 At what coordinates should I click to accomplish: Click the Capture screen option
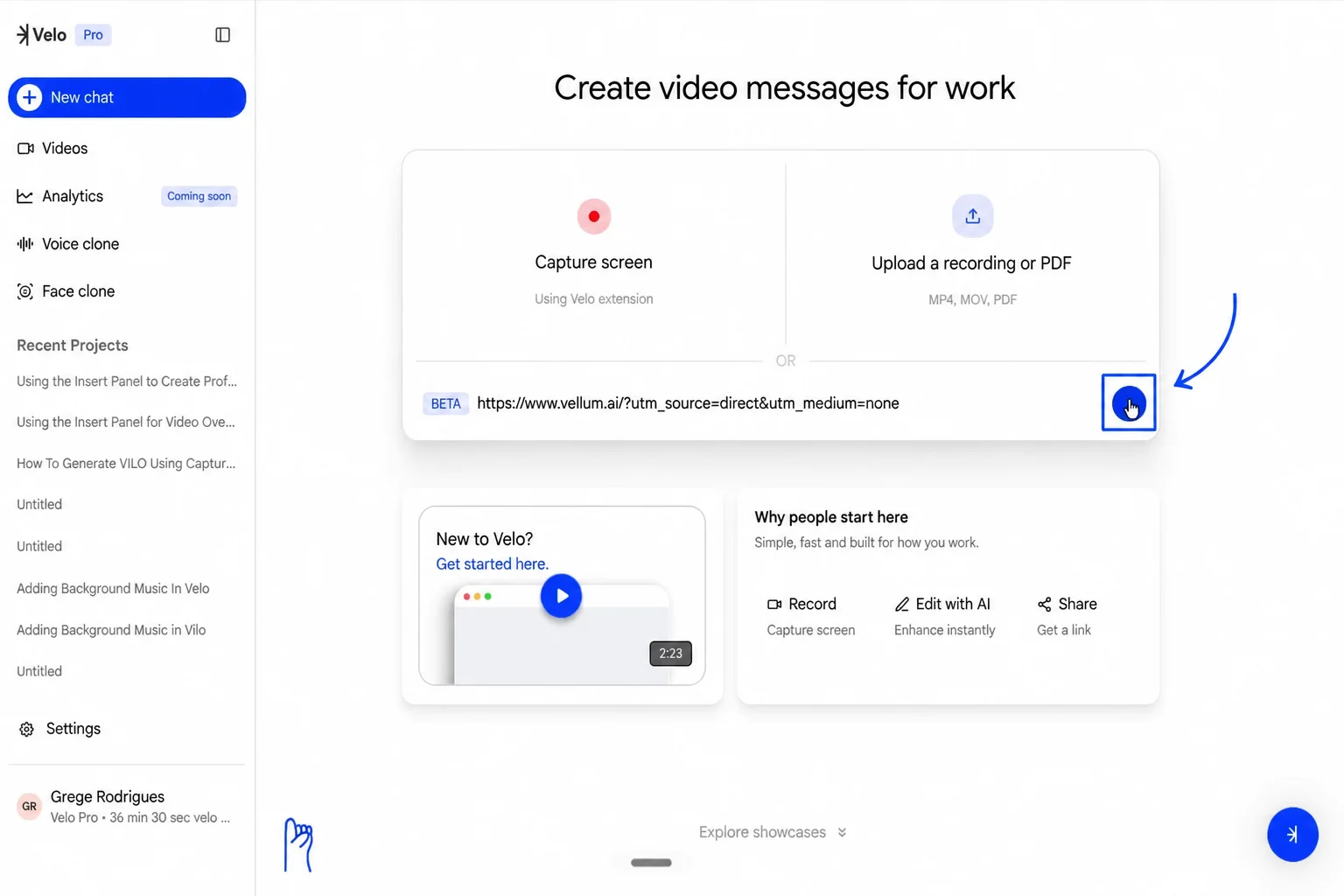click(x=594, y=254)
